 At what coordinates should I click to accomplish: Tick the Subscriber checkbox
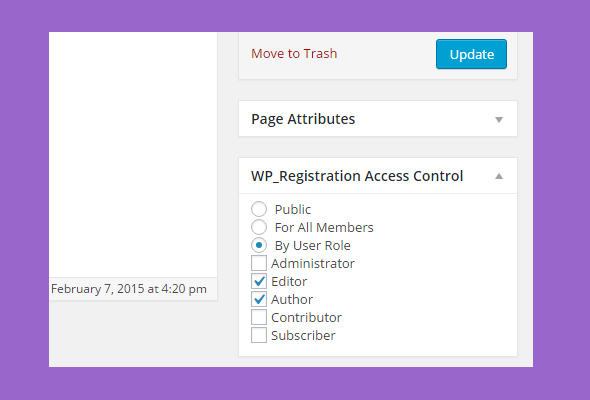pos(259,335)
